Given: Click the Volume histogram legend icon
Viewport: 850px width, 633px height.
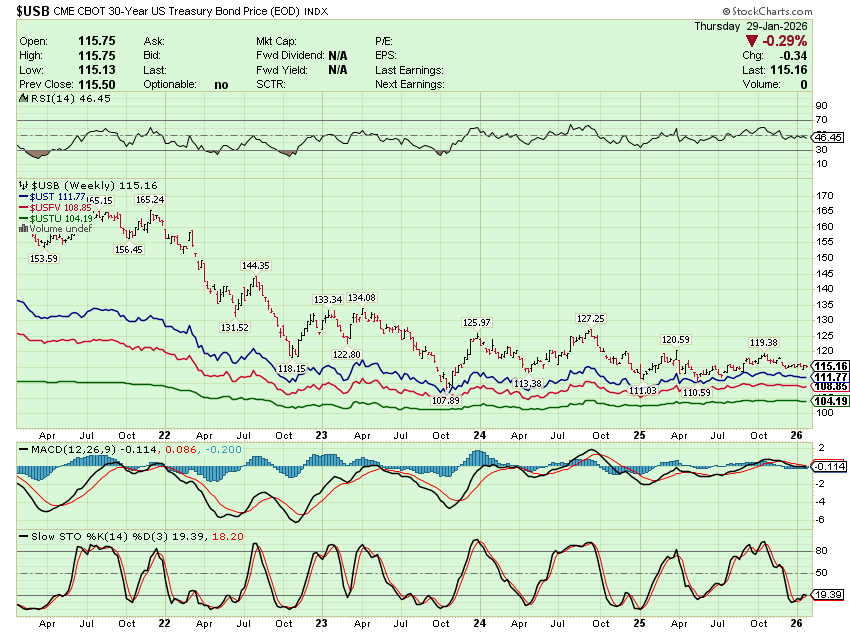Looking at the screenshot, I should pos(24,229).
